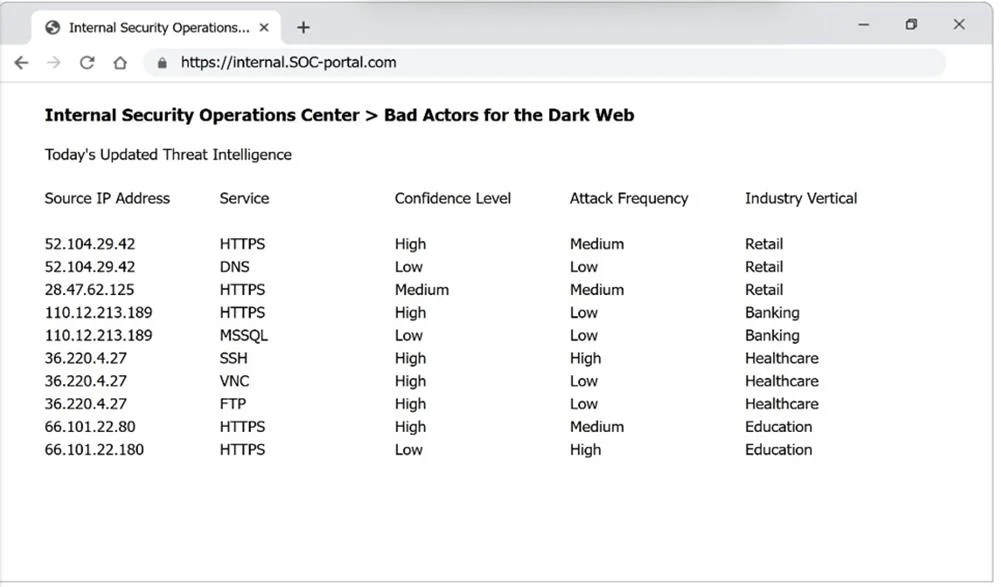Minimize the browser window
Screen dimensions: 1001x587
tap(863, 24)
